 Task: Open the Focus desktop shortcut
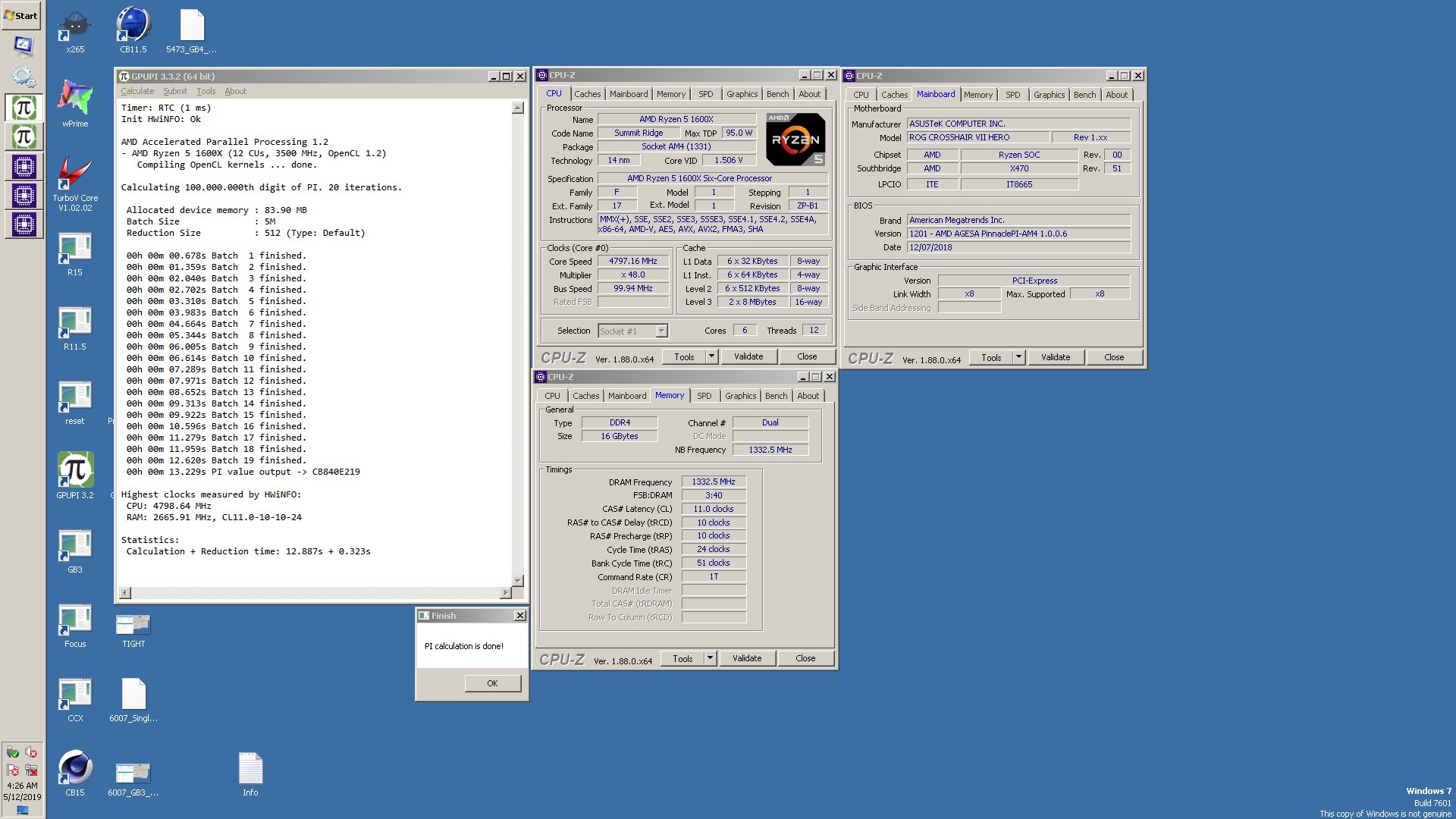coord(75,626)
